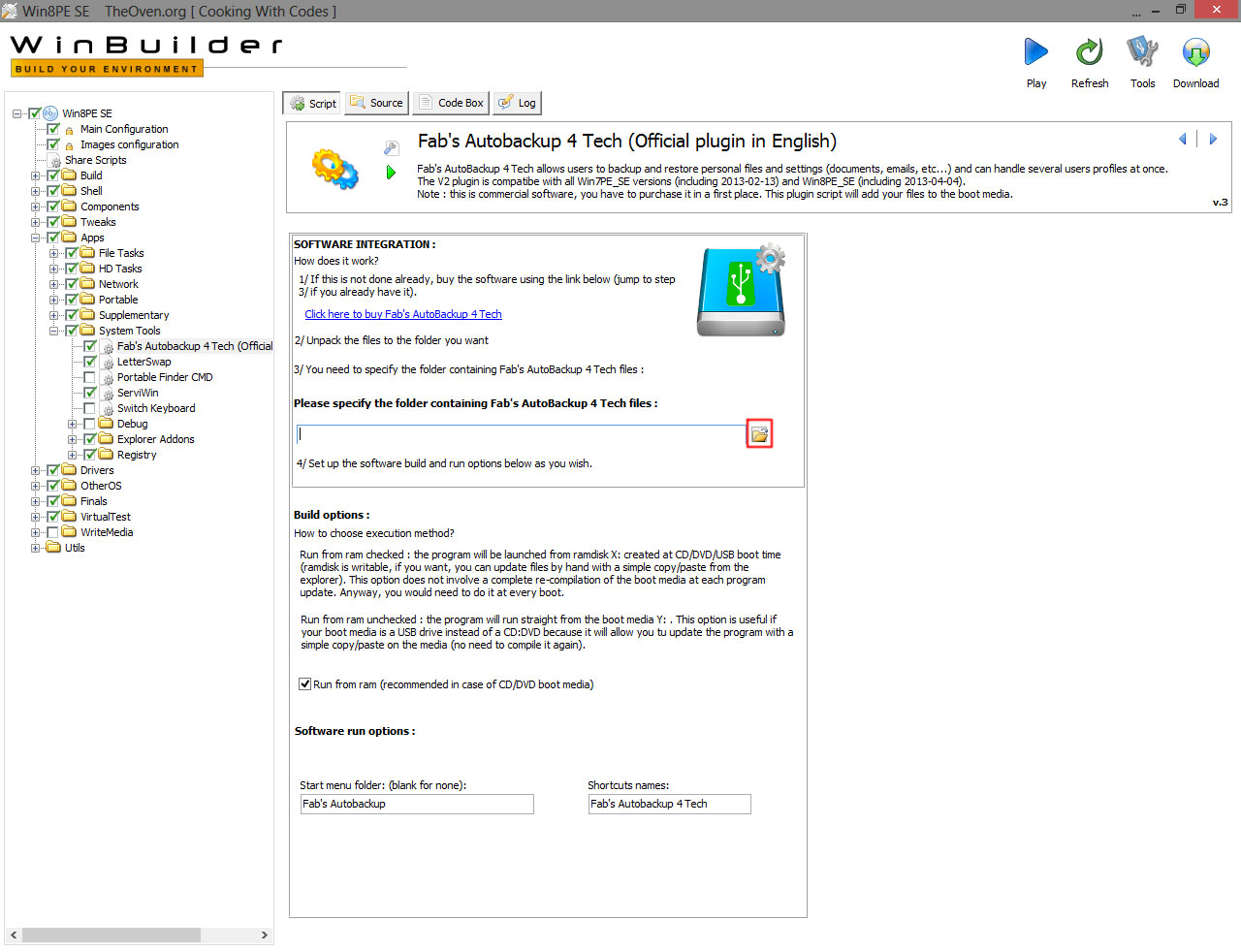Screen dimensions: 1241x952
Task: Select Main Configuration in tree
Action: (124, 129)
